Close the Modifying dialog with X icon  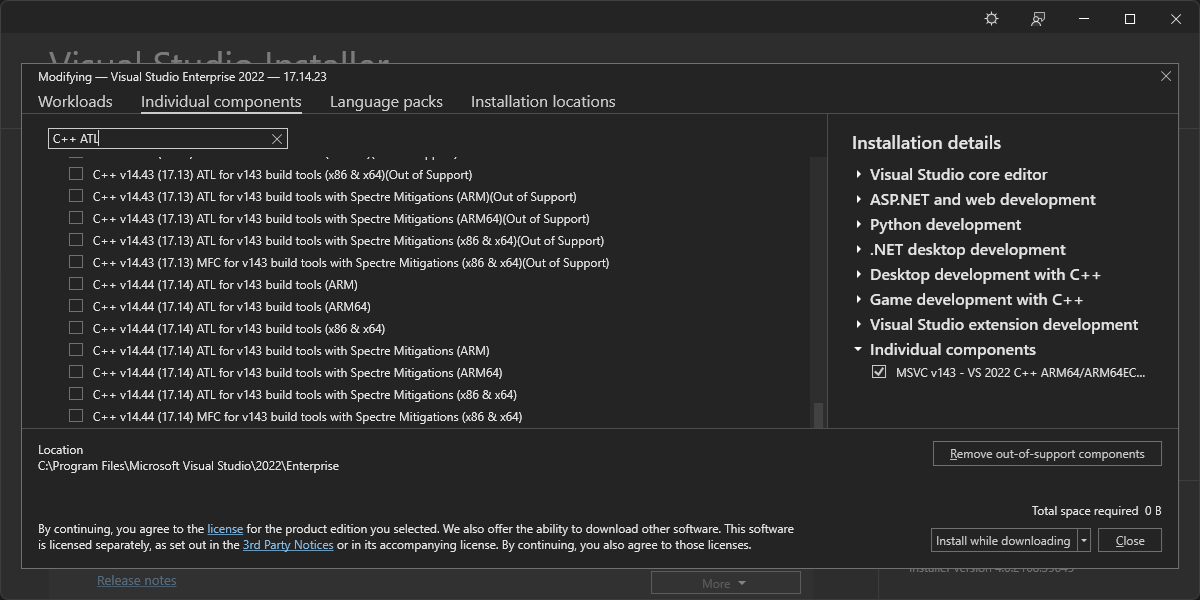1165,76
